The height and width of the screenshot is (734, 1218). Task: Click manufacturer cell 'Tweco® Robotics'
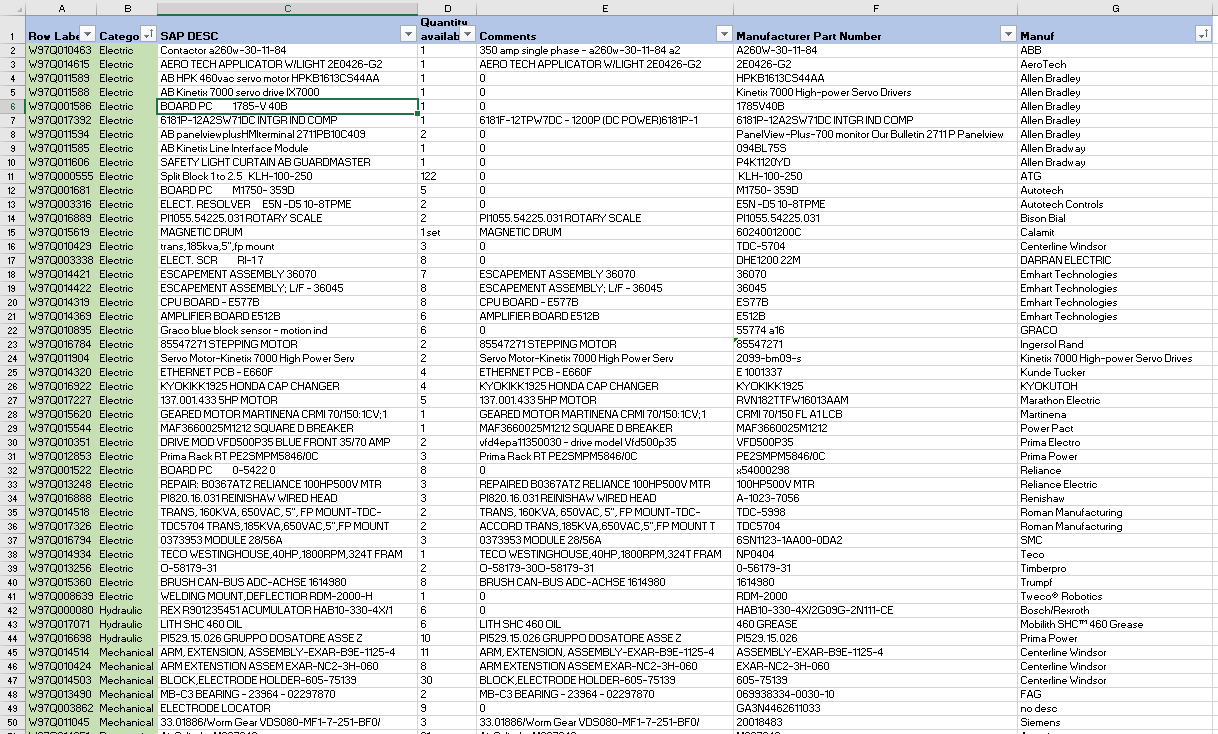[x=1115, y=596]
